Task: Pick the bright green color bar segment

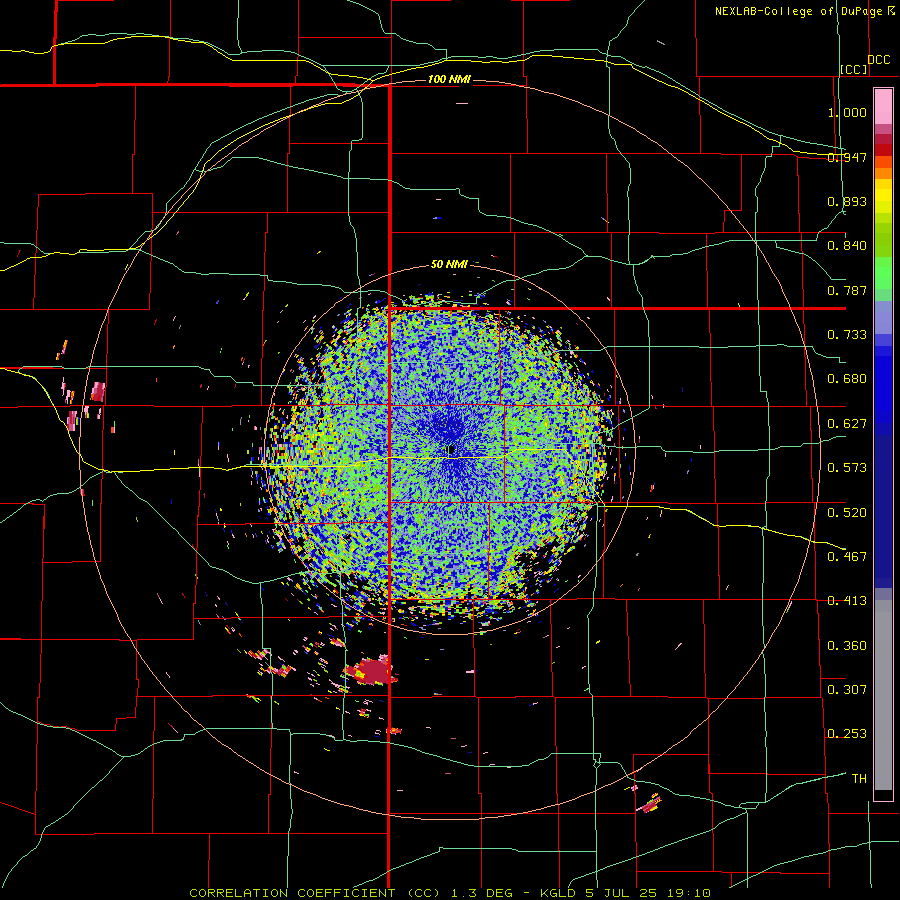Action: (x=883, y=273)
